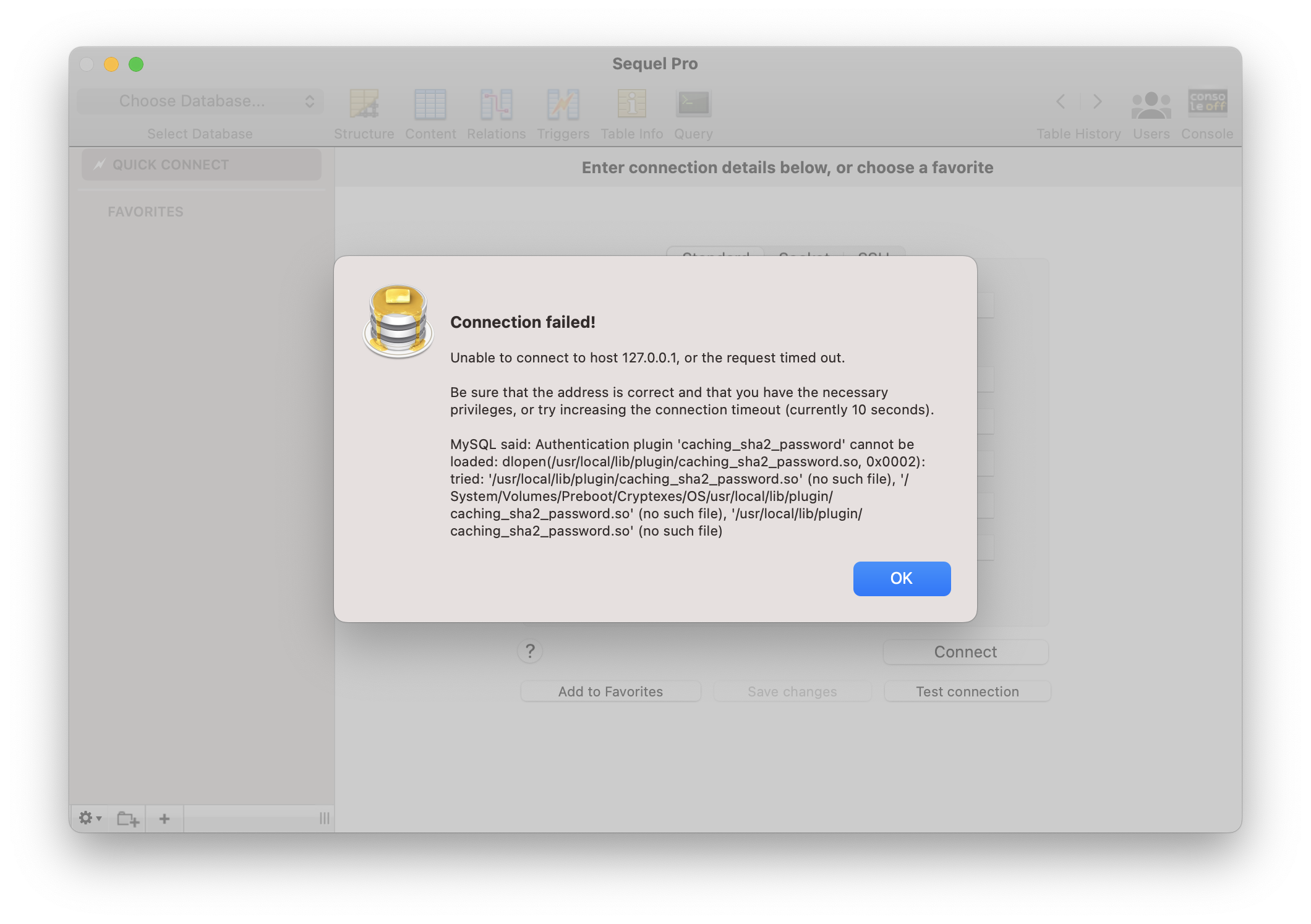The height and width of the screenshot is (924, 1311).
Task: Click the Structure toolbar icon
Action: [x=364, y=105]
